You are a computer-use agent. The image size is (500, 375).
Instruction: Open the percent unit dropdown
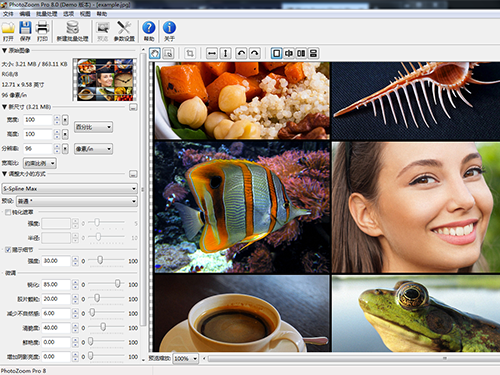tap(93, 127)
